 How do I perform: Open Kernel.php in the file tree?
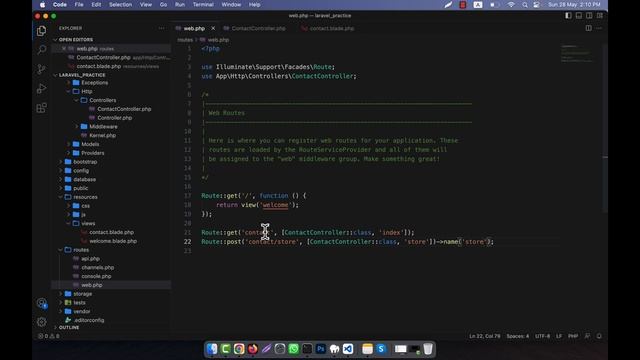tap(102, 136)
